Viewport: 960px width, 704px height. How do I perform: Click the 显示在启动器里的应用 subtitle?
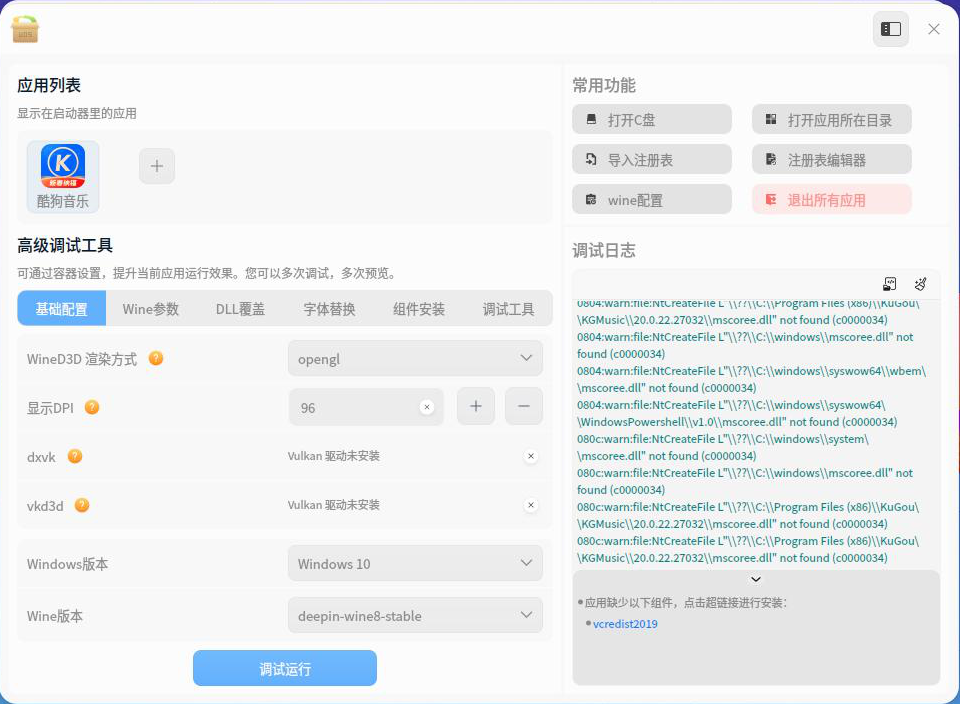(x=77, y=113)
